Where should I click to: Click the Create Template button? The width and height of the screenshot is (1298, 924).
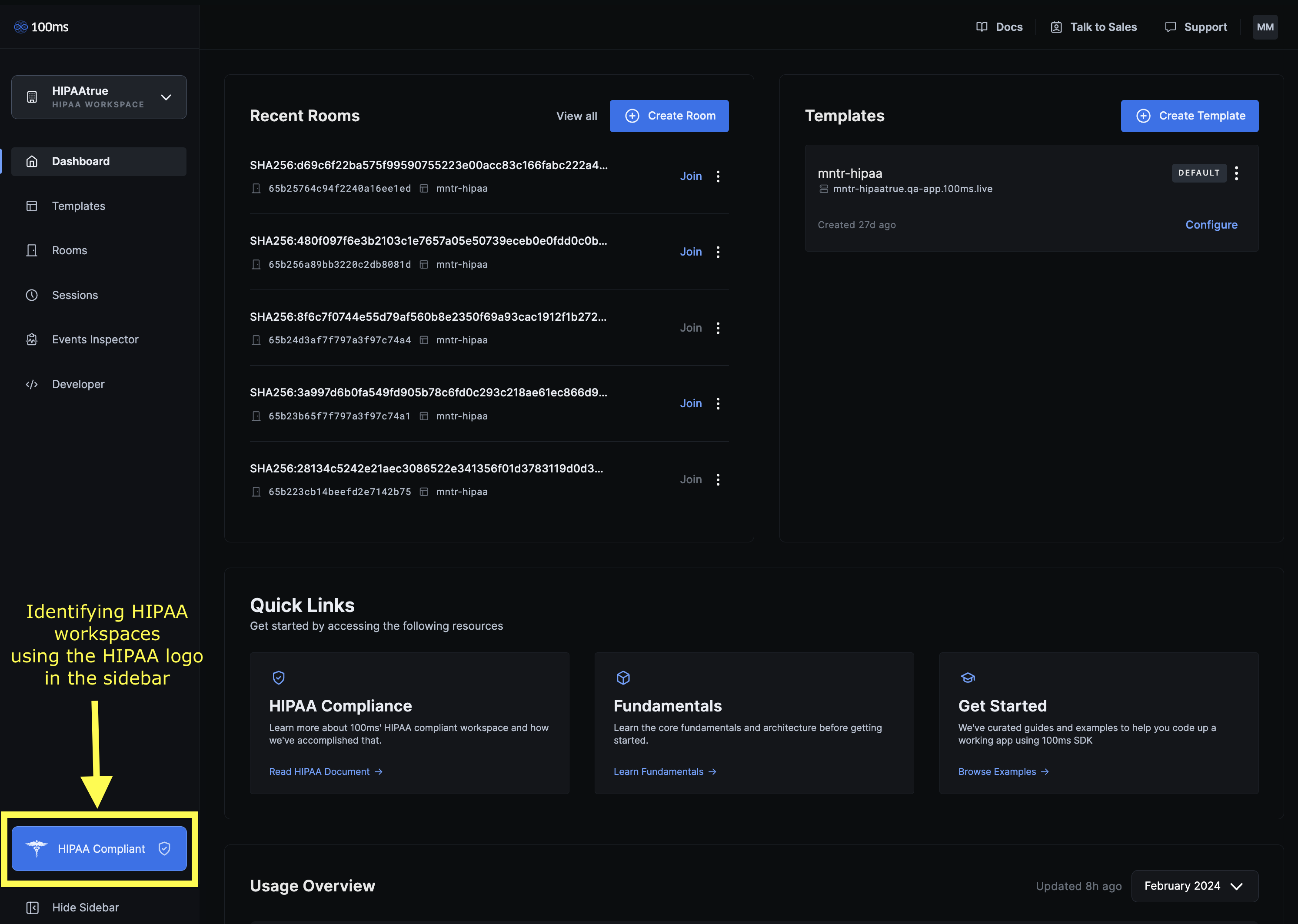point(1189,116)
